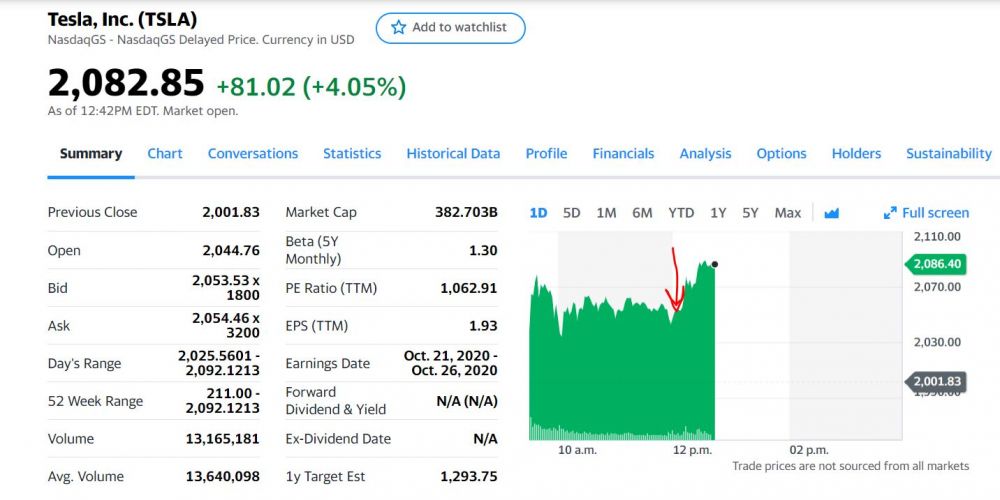Set chart range to YTD
Screen dimensions: 1000x500
681,213
